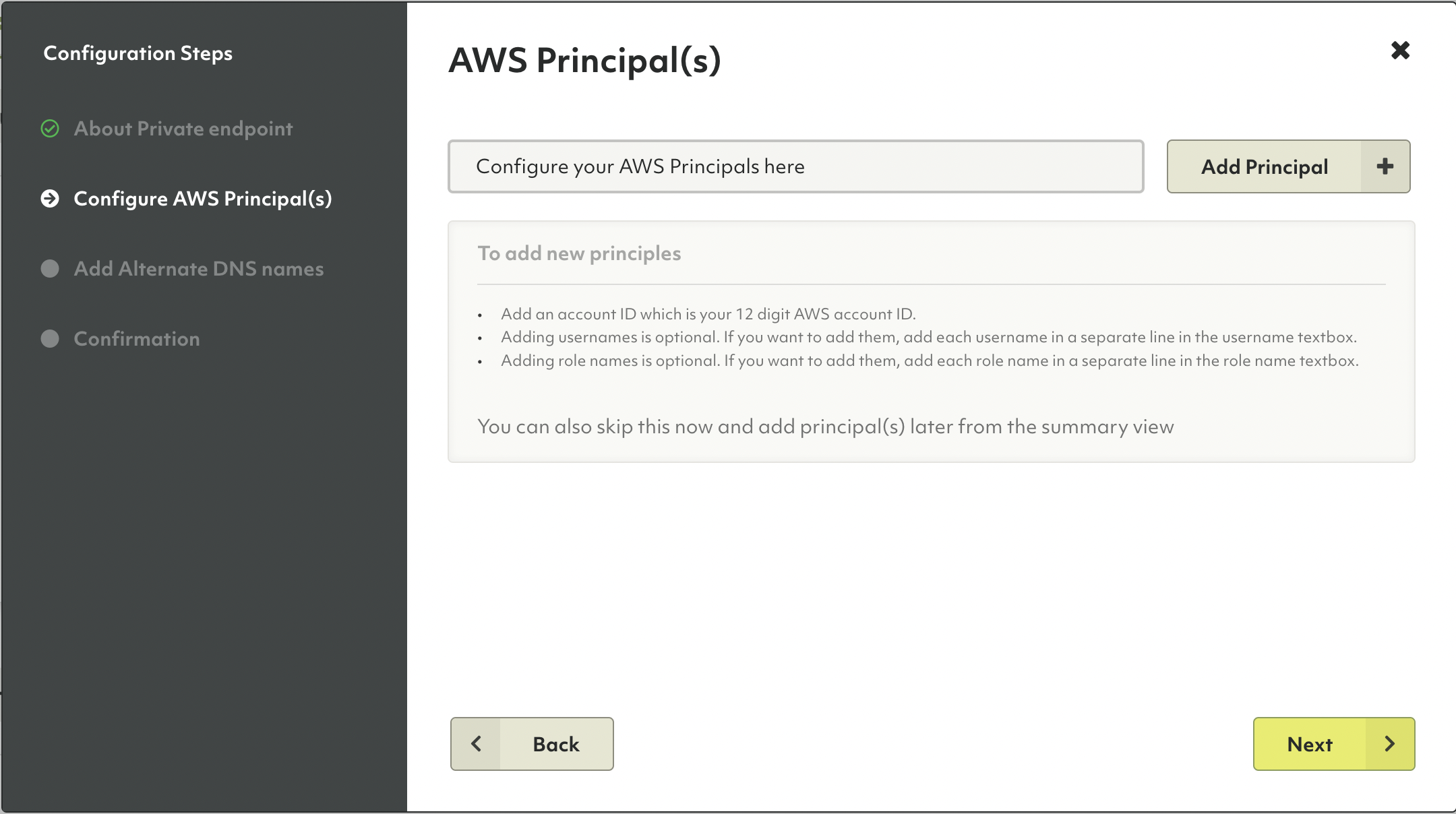Click the close X icon
The width and height of the screenshot is (1456, 814).
[x=1402, y=50]
